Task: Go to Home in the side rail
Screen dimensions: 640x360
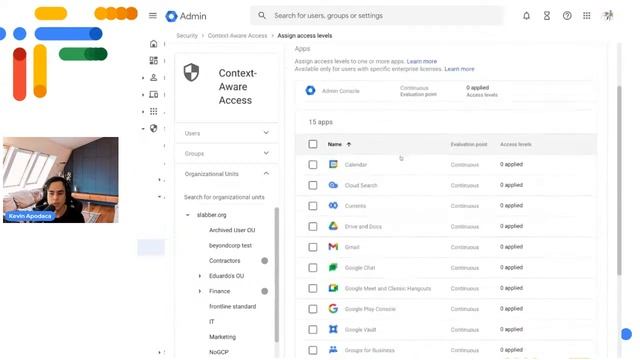Action: pos(153,44)
